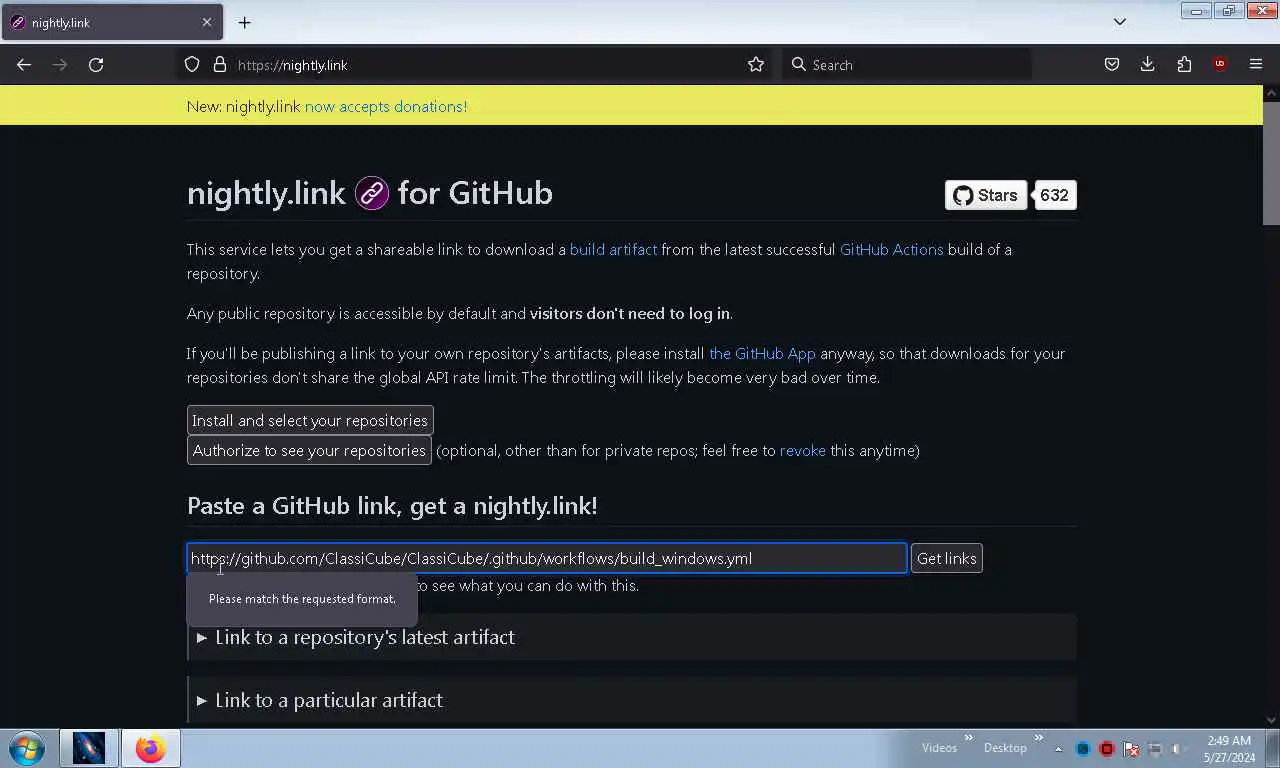Open the Windows Start menu orb
1280x768 pixels.
pos(27,748)
